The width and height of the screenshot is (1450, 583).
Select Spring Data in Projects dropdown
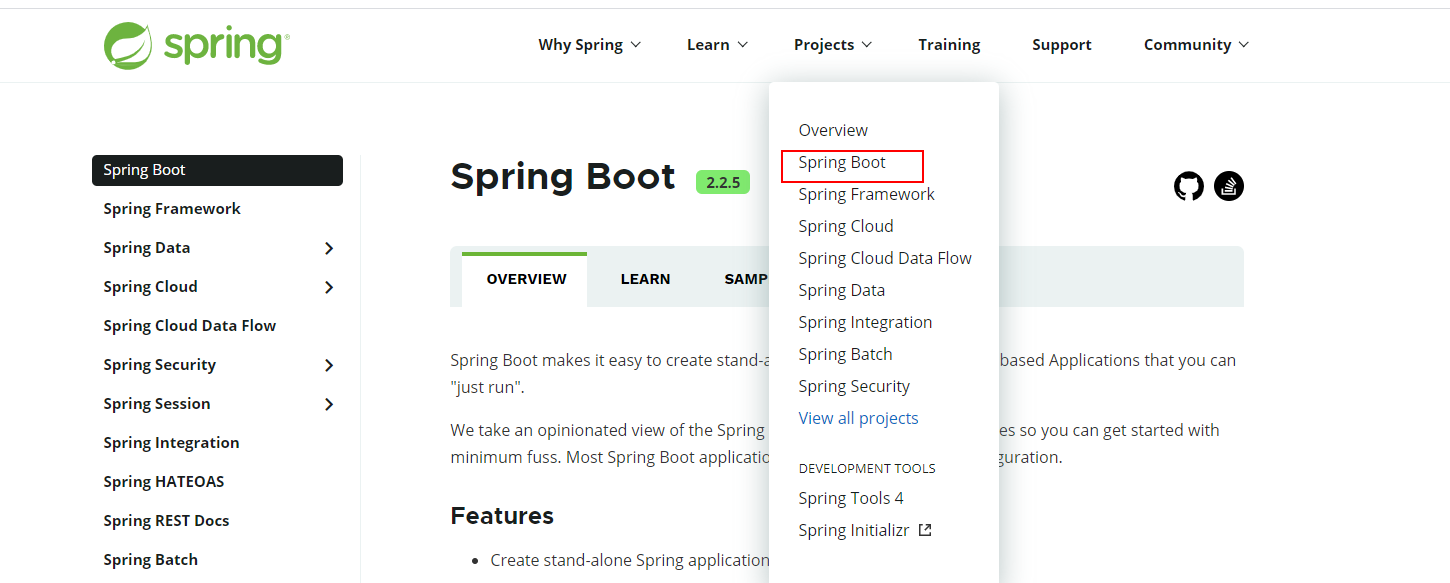[841, 290]
